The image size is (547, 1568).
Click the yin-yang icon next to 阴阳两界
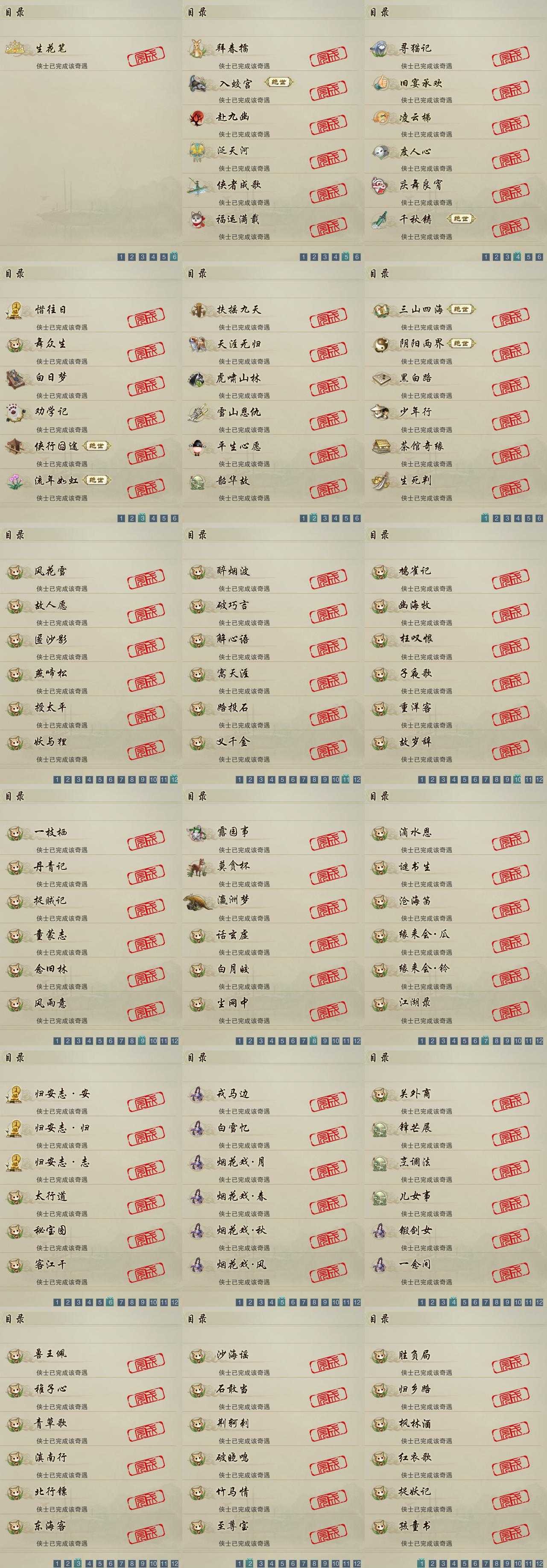pos(380,345)
